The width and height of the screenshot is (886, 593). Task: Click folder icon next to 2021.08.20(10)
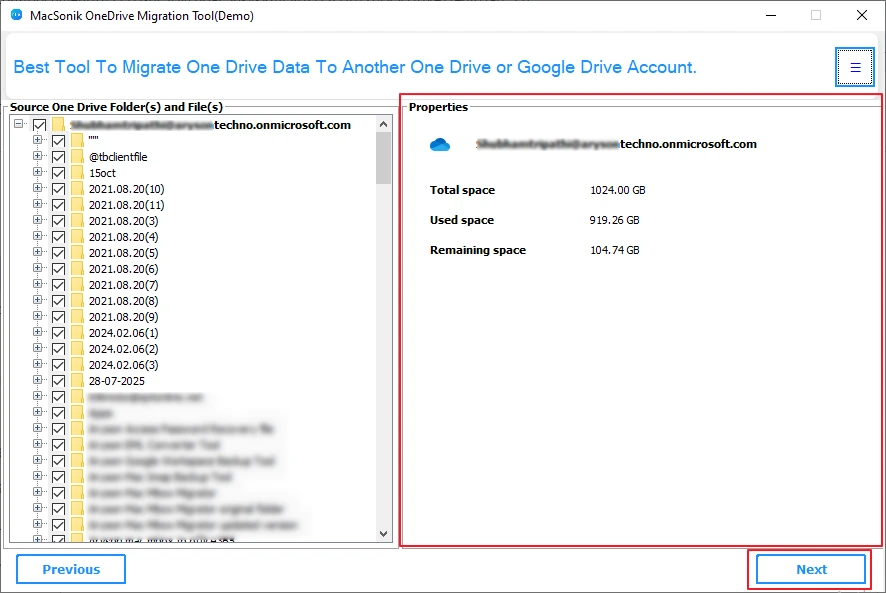pyautogui.click(x=78, y=189)
